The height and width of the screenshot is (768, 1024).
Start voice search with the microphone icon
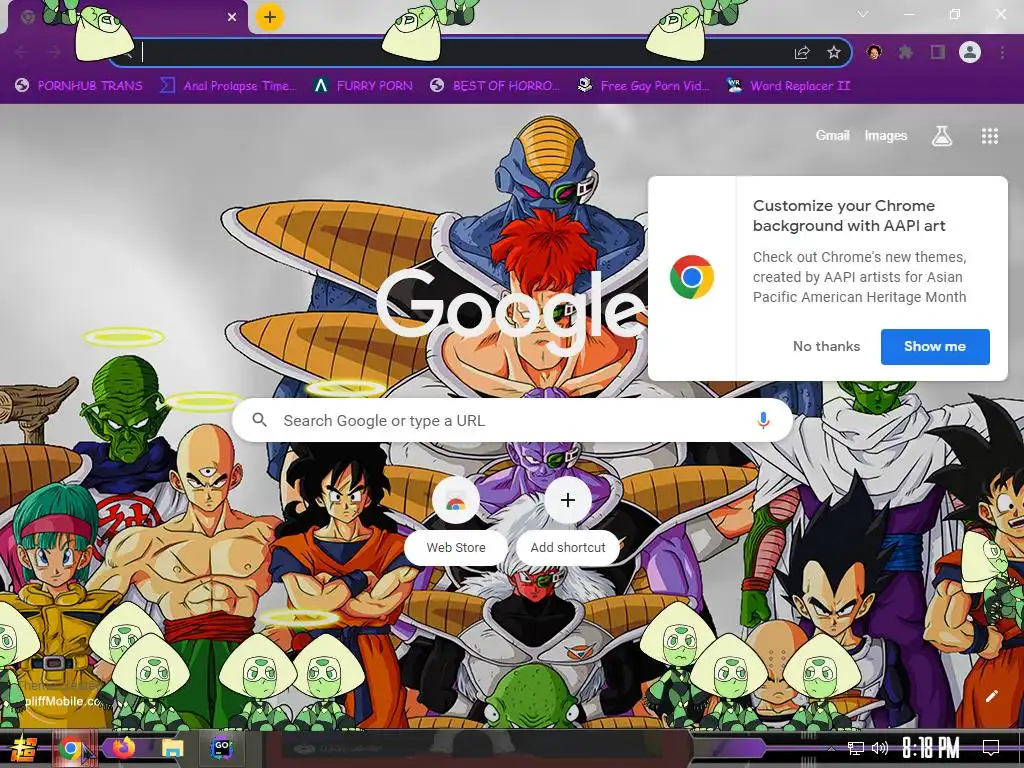(763, 421)
